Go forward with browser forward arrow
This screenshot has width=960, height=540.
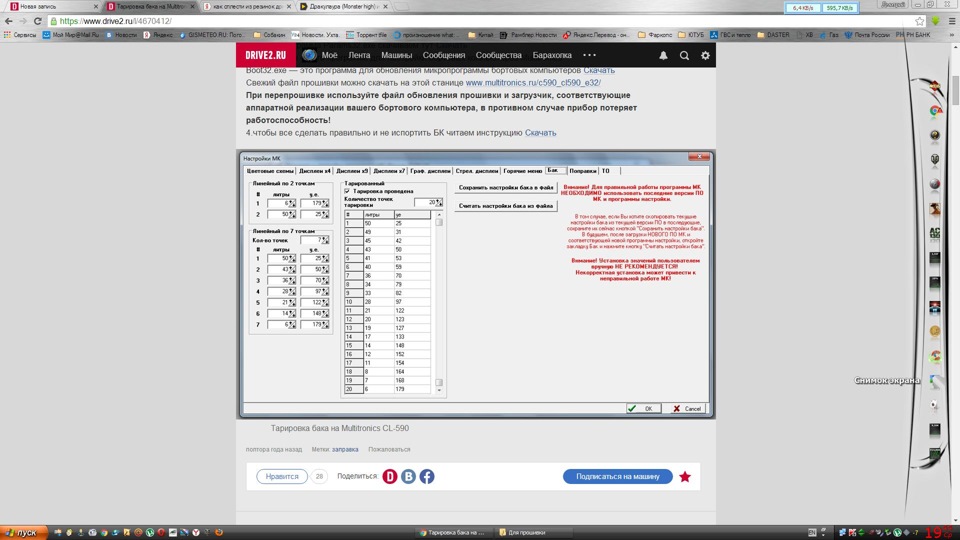tap(23, 21)
